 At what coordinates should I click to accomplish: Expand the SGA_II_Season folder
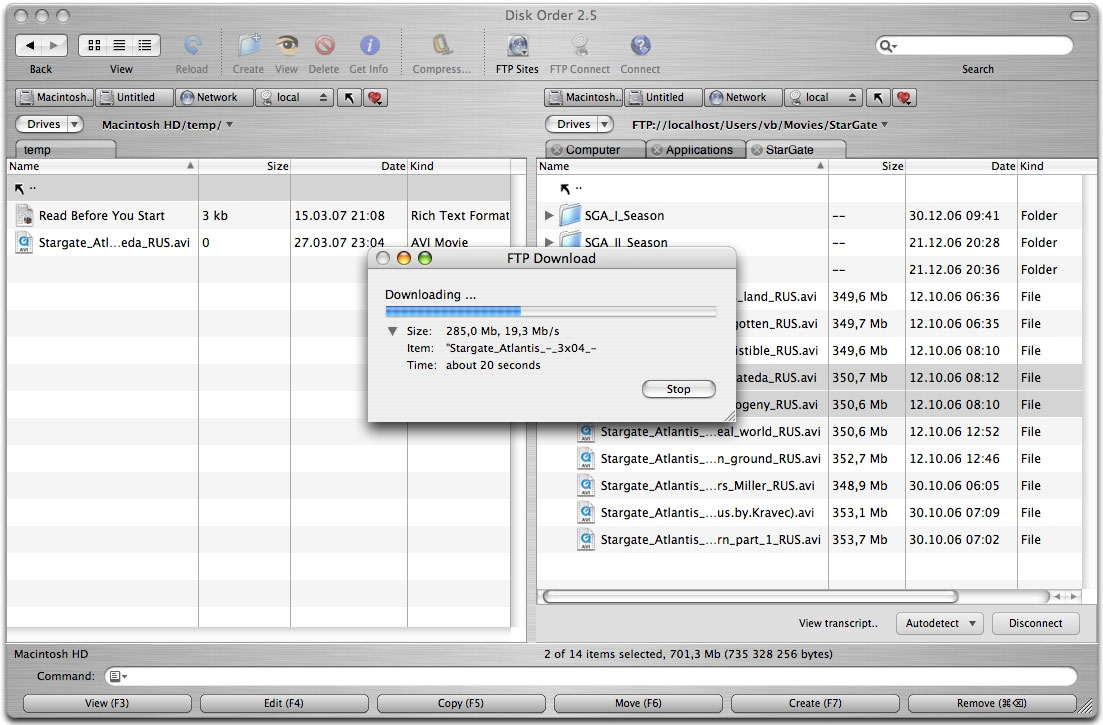(x=549, y=243)
